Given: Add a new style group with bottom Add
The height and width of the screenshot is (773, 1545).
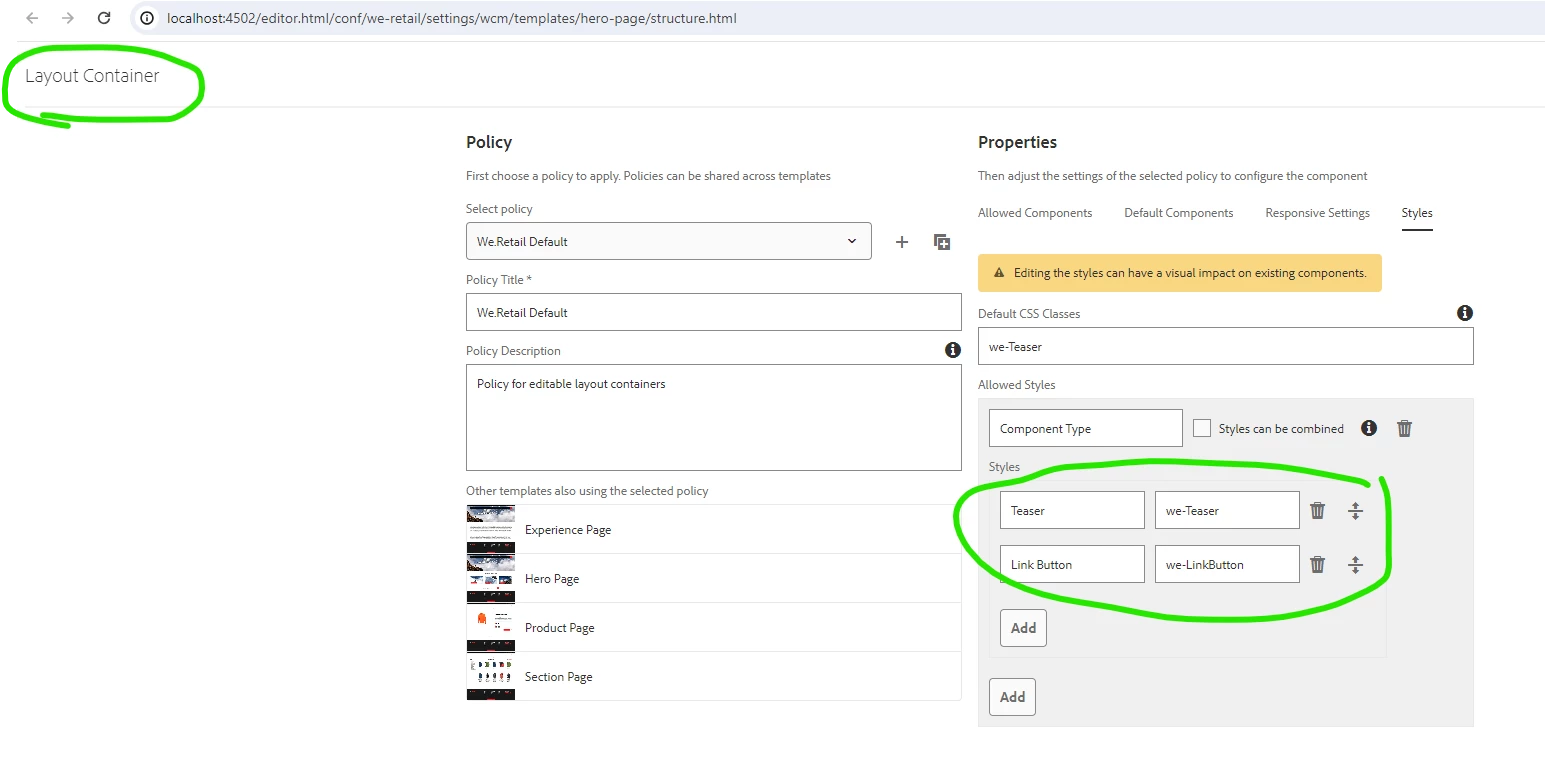Looking at the screenshot, I should pyautogui.click(x=1012, y=697).
